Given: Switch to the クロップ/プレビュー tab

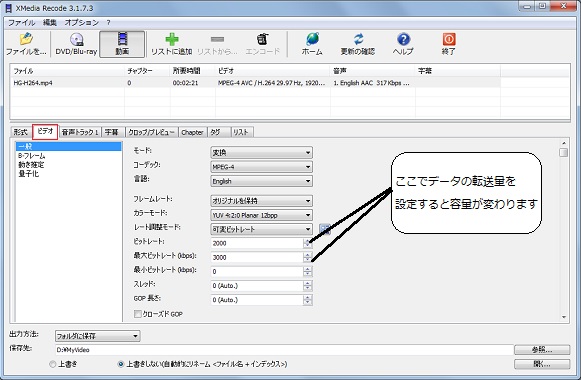Looking at the screenshot, I should 151,132.
